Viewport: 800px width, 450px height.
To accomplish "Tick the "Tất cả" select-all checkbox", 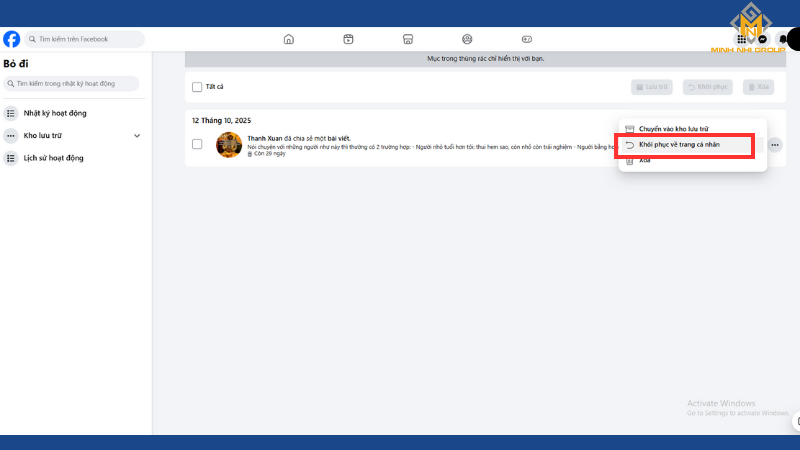I will [197, 87].
